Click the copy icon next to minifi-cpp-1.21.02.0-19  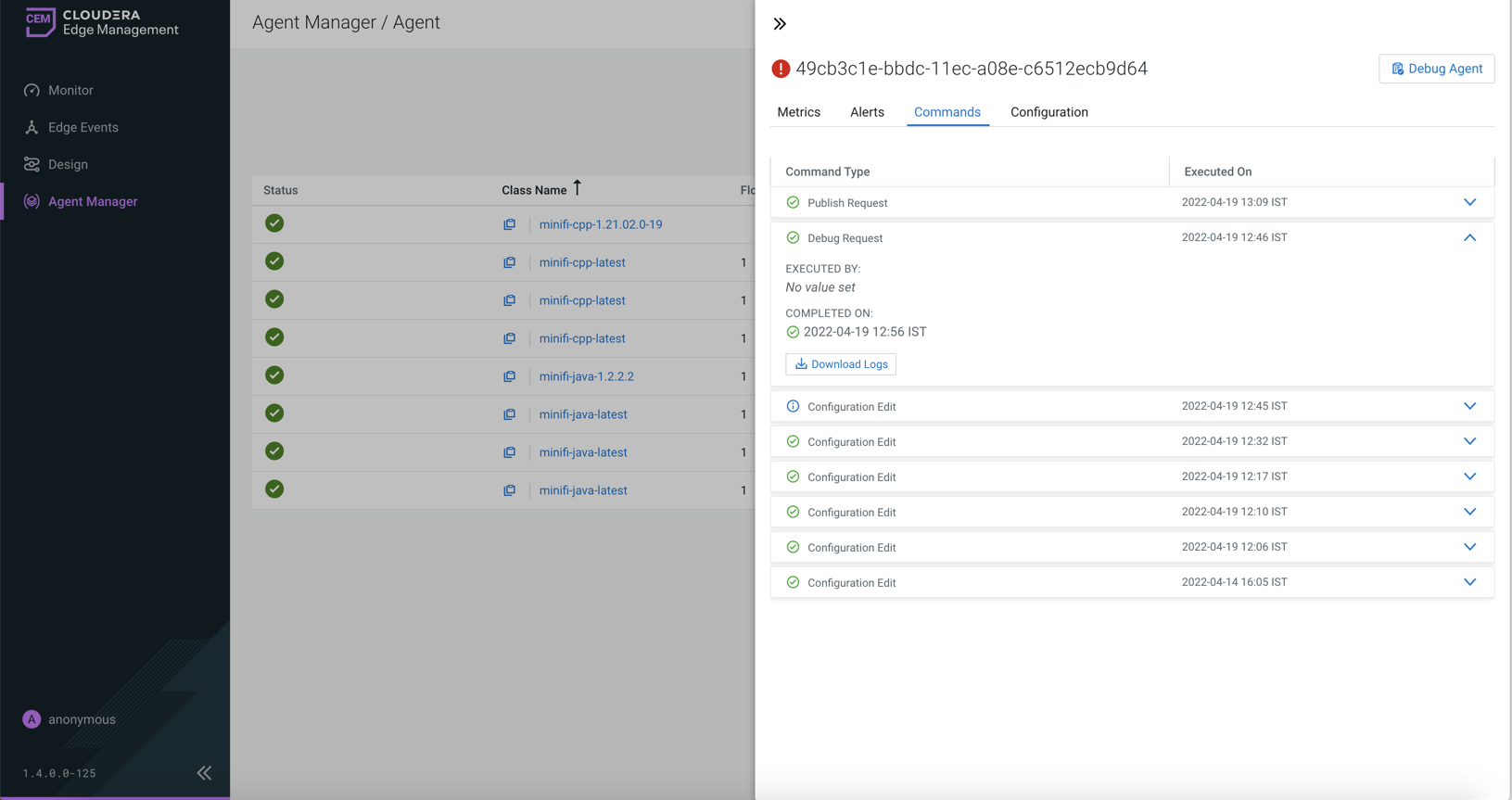point(509,224)
